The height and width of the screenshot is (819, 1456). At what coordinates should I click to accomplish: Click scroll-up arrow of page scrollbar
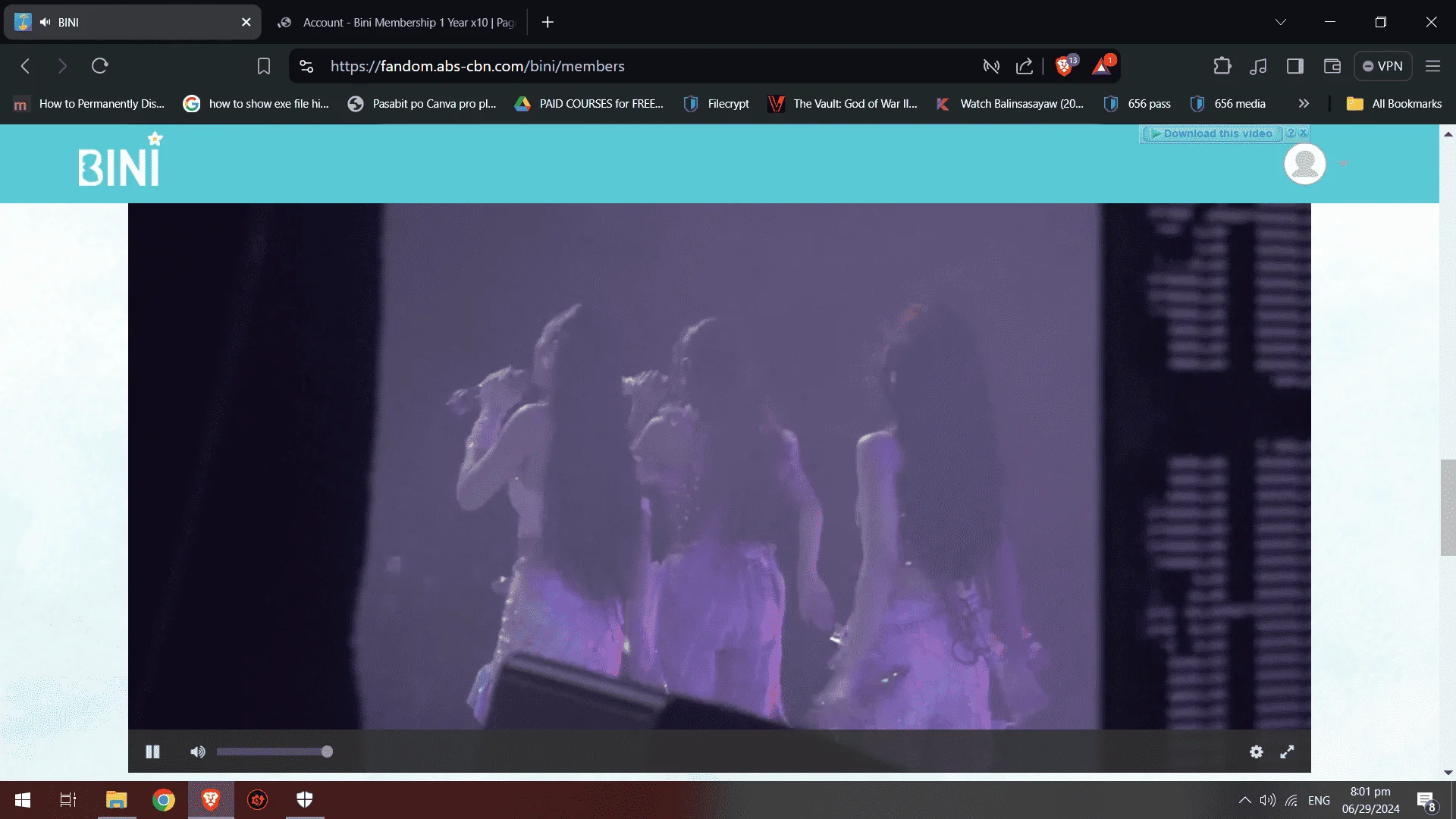tap(1448, 133)
